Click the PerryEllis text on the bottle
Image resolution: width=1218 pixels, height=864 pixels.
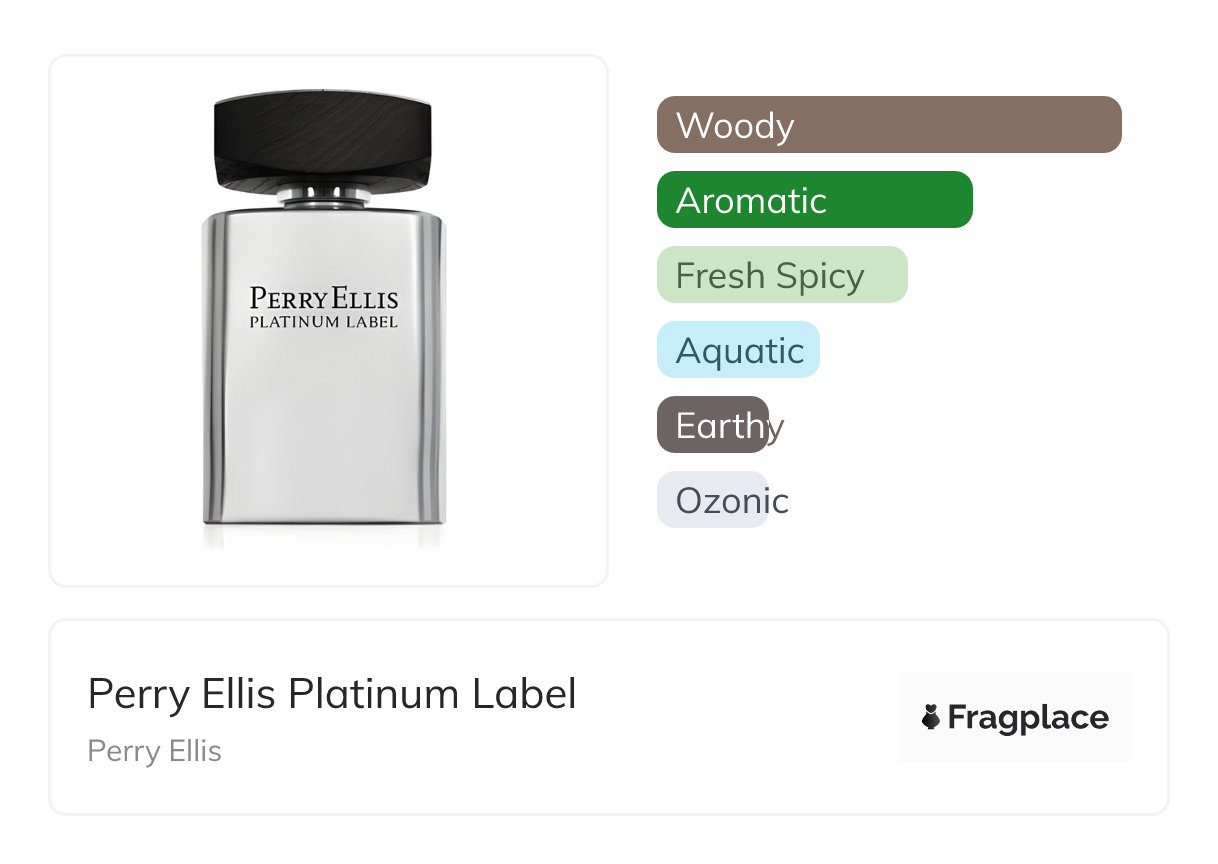click(x=324, y=298)
